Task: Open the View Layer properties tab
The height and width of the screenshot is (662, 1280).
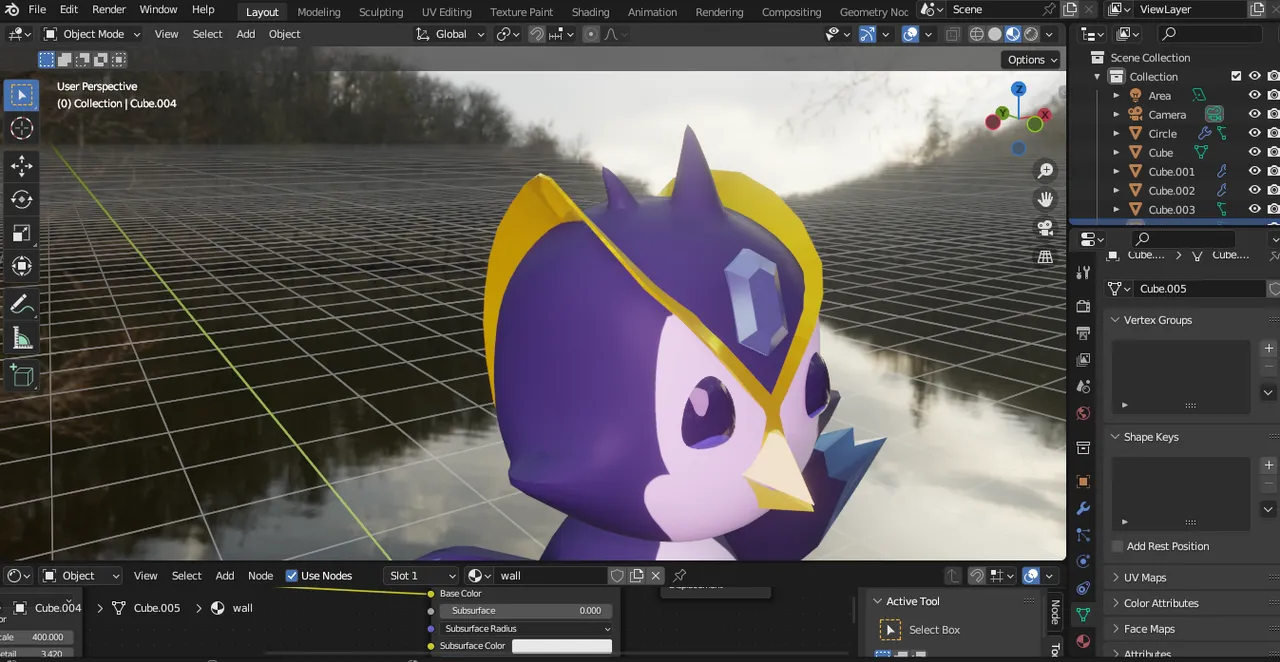Action: pos(1083,360)
